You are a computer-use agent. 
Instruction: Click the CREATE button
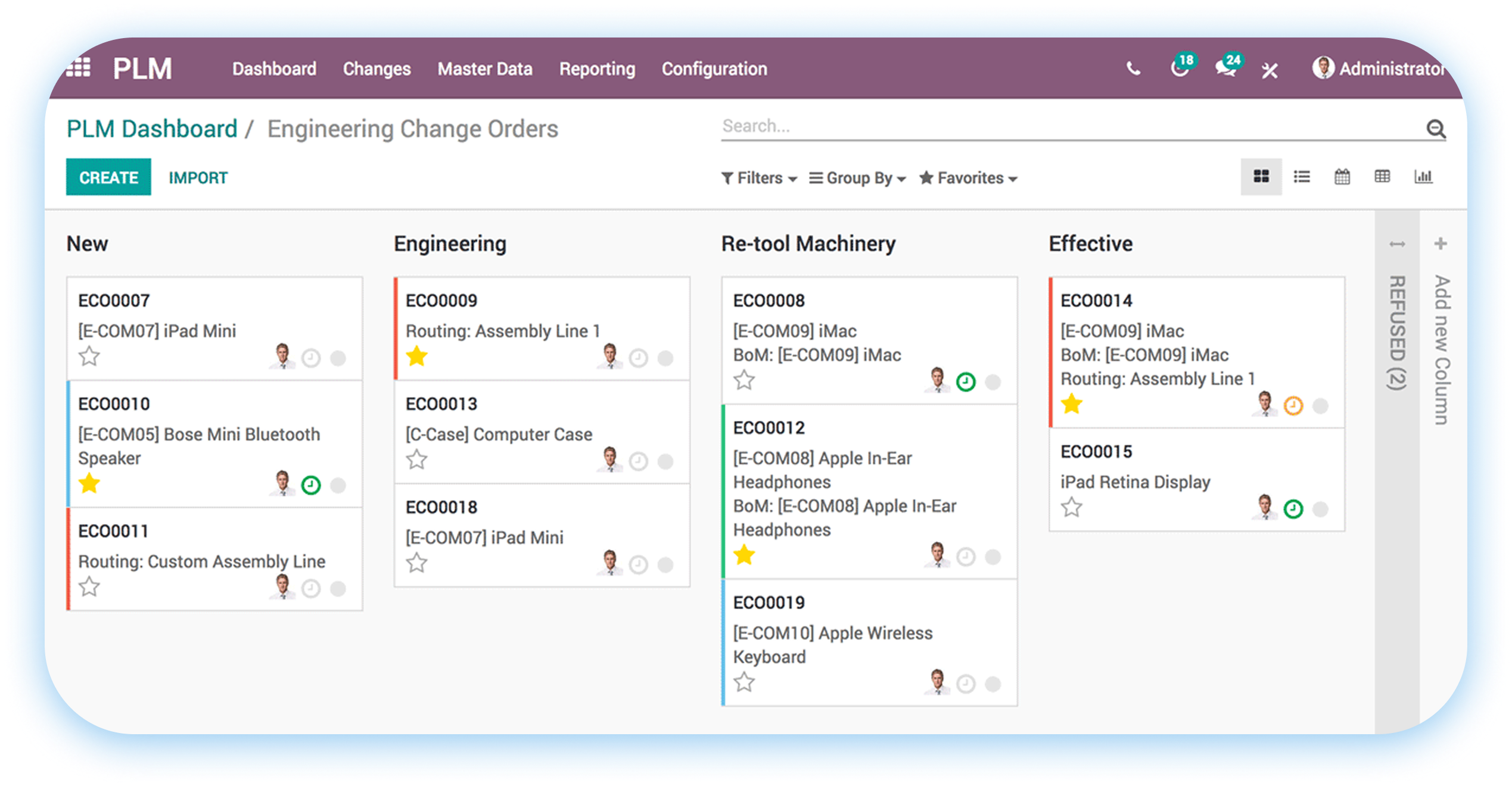tap(108, 177)
